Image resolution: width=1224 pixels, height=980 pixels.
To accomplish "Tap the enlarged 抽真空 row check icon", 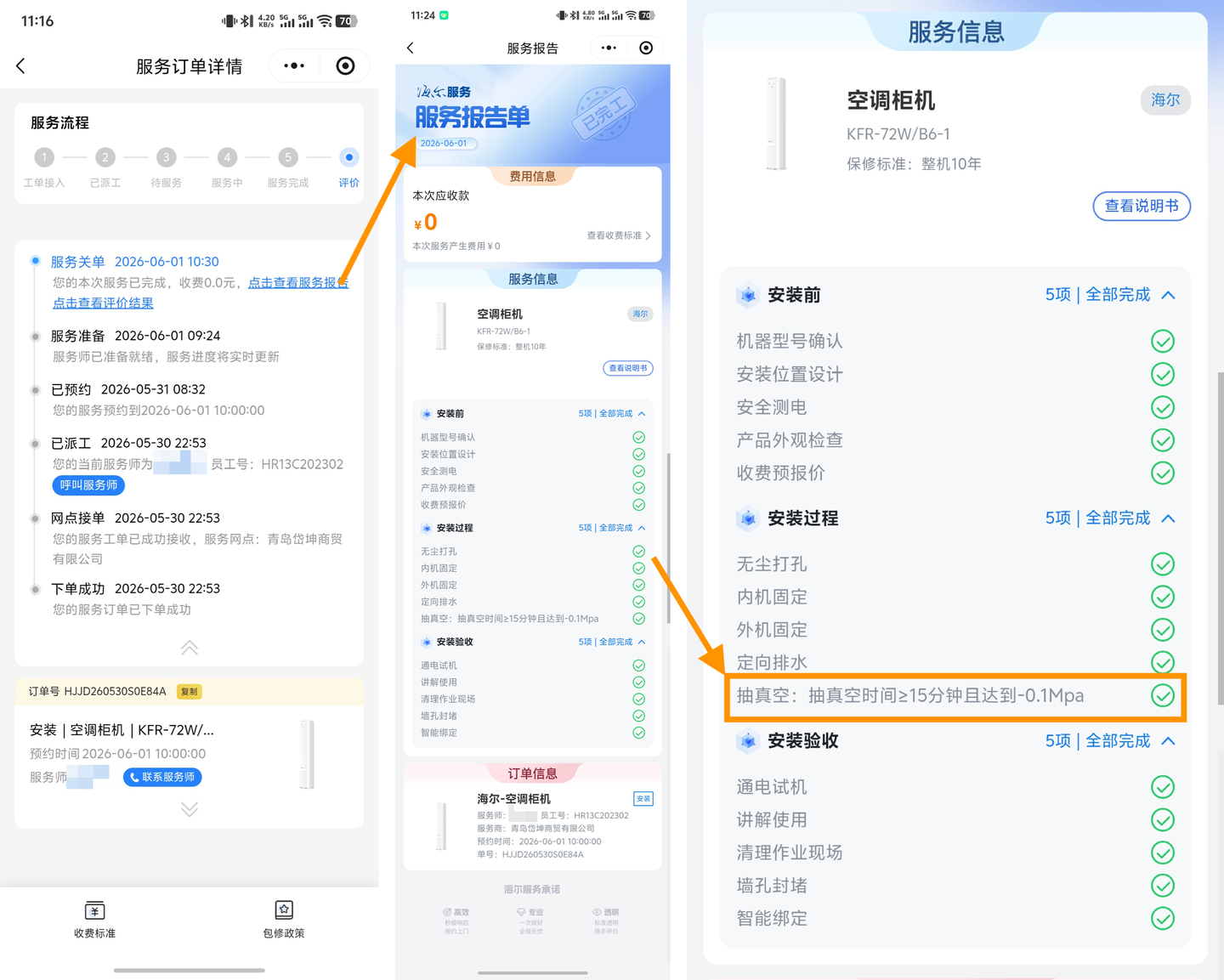I will (1163, 695).
